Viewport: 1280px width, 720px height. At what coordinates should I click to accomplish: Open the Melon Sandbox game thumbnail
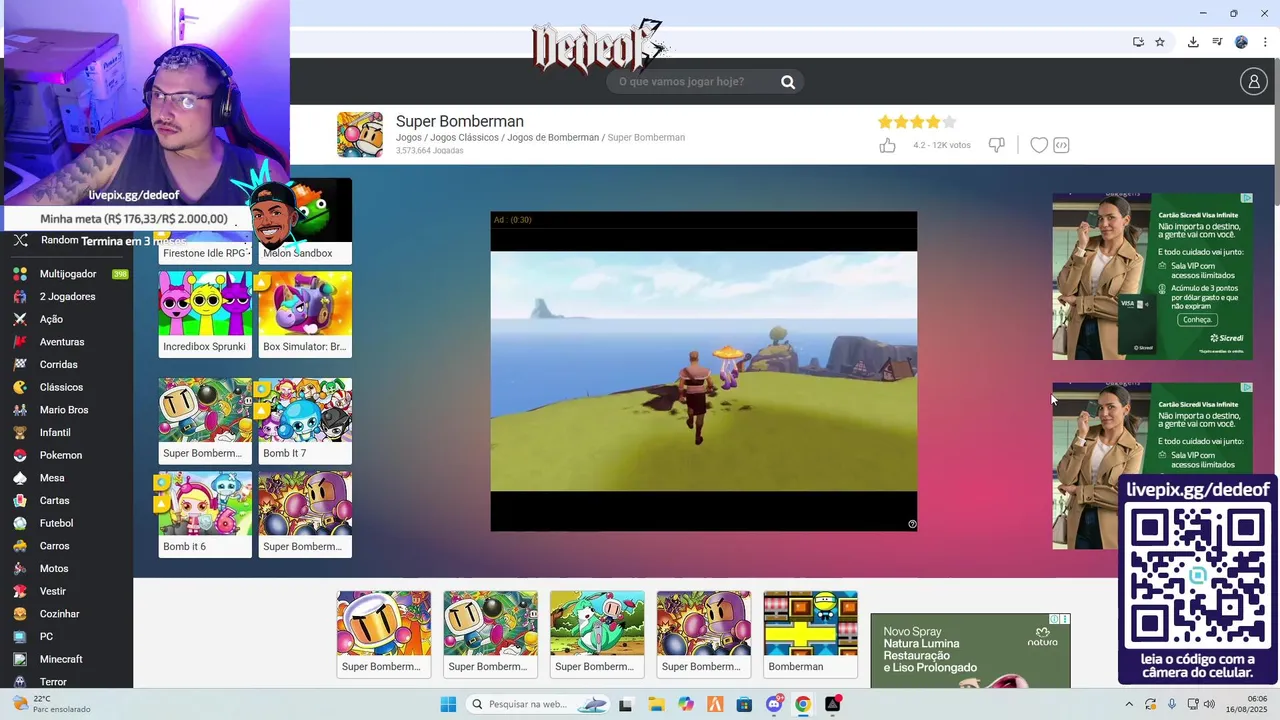[x=305, y=222]
